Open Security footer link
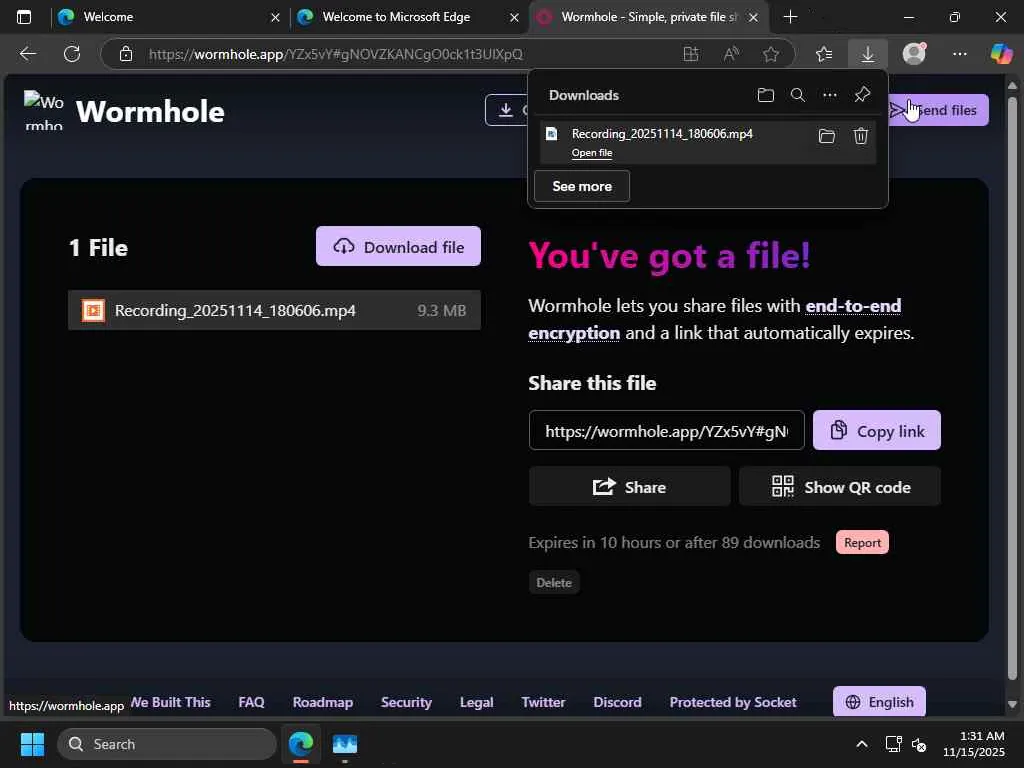 tap(406, 702)
